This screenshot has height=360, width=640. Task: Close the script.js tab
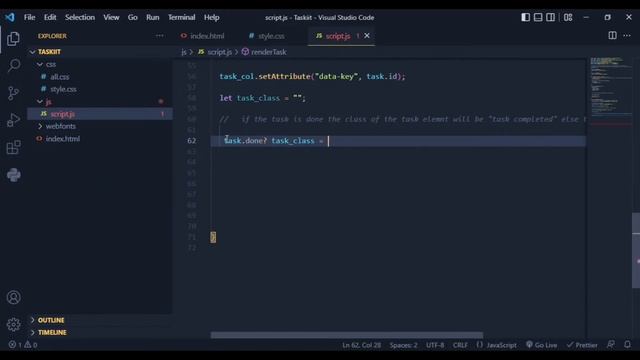367,36
